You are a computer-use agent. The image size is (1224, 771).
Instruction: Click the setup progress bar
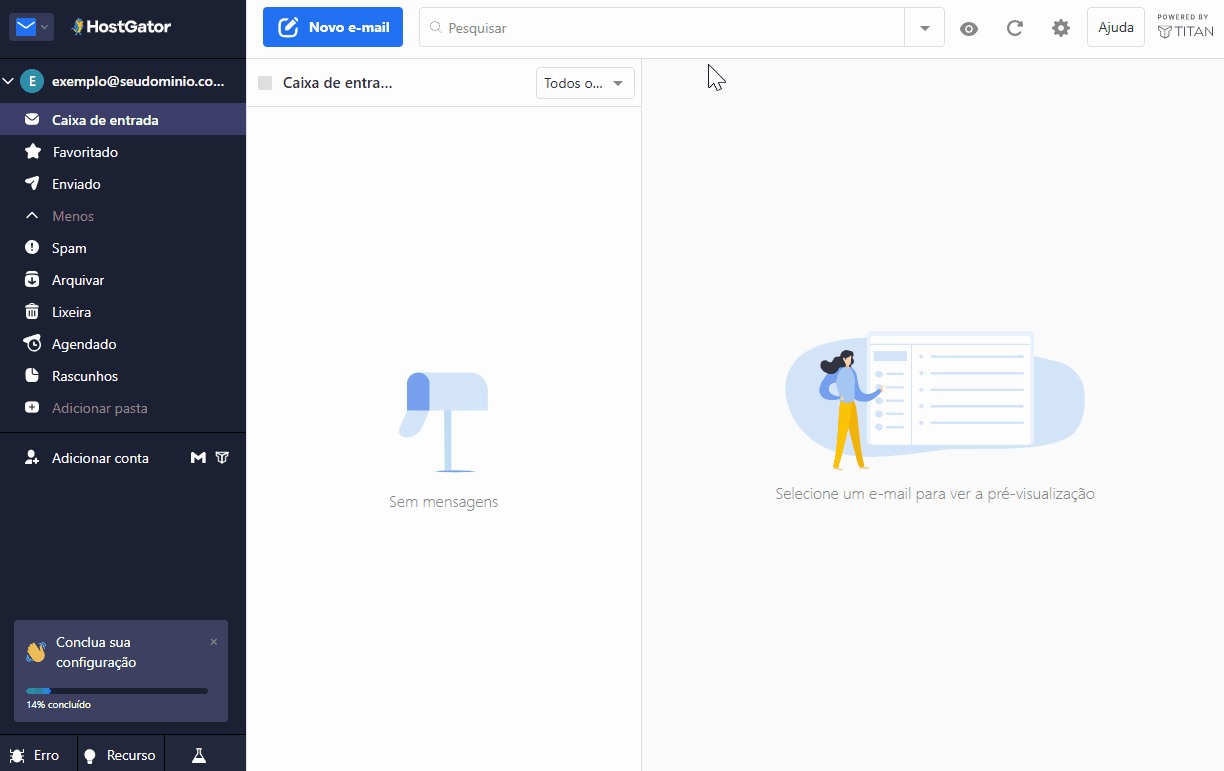117,690
